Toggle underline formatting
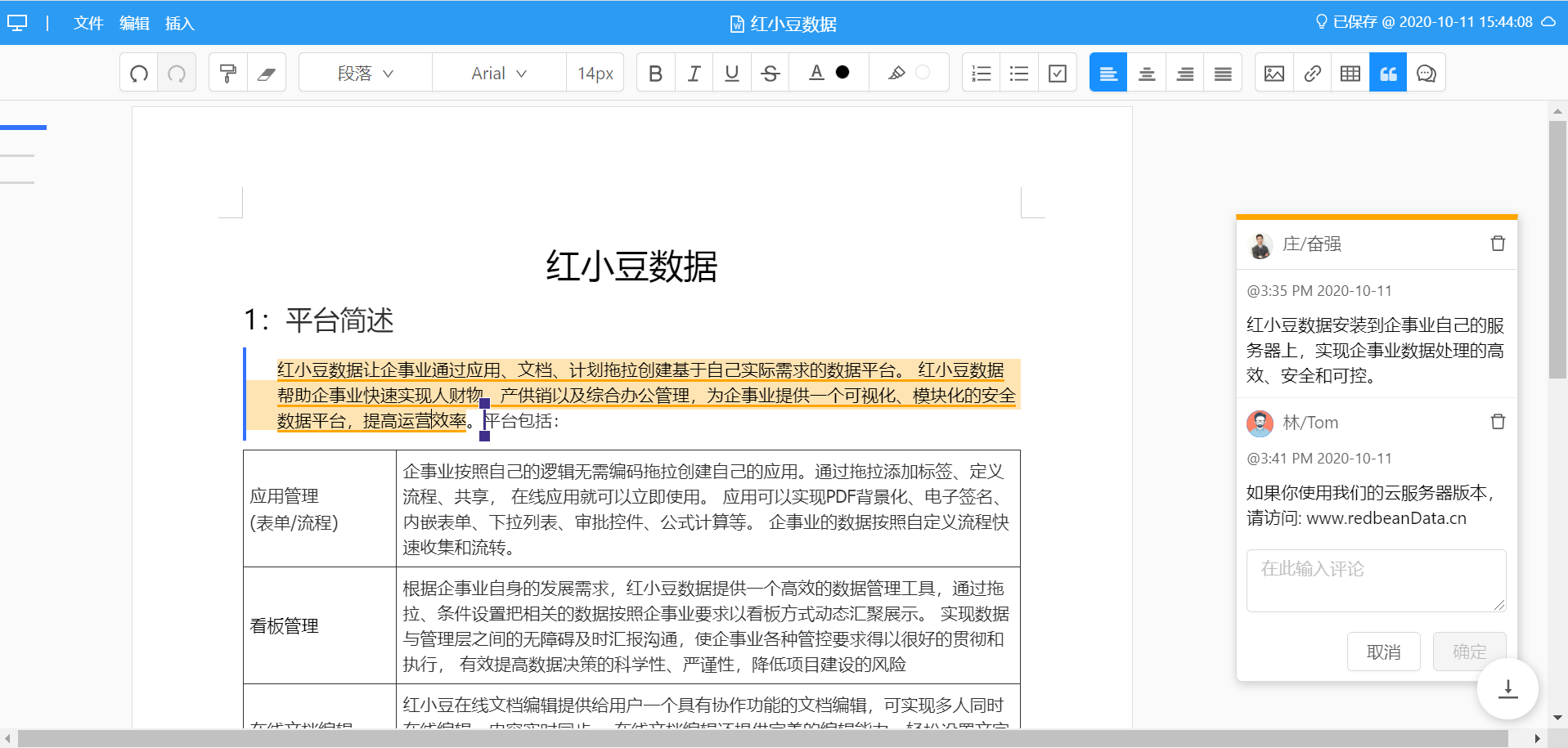Screen dimensions: 1568x748 click(732, 74)
